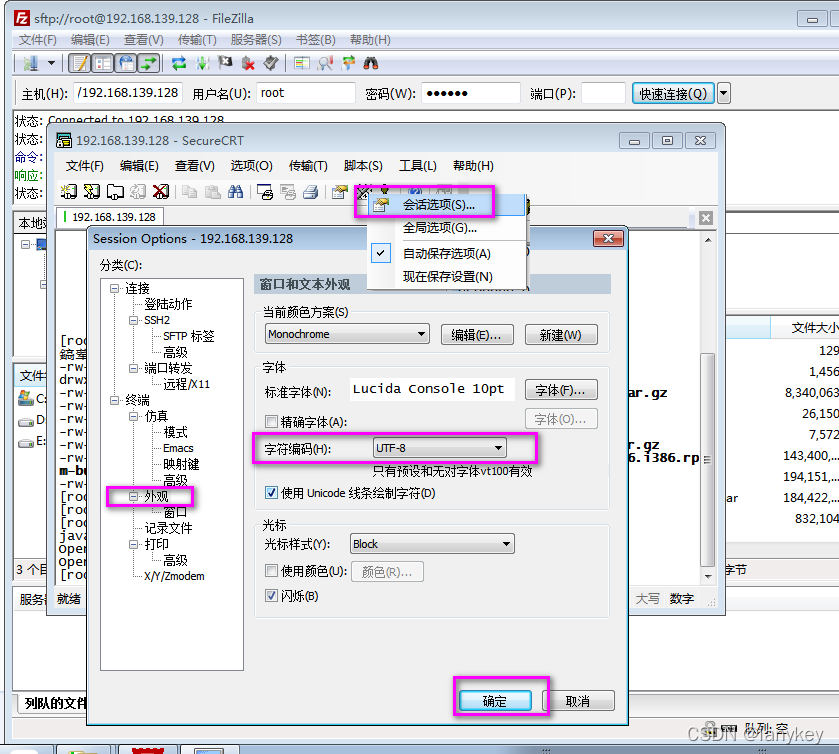Cancel current operation in FileZilla toolbar

point(225,63)
